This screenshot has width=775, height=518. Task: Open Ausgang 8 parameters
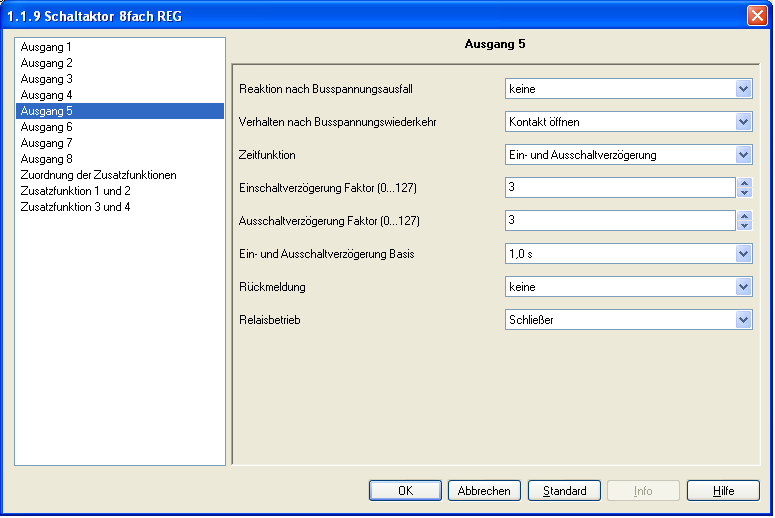point(46,159)
